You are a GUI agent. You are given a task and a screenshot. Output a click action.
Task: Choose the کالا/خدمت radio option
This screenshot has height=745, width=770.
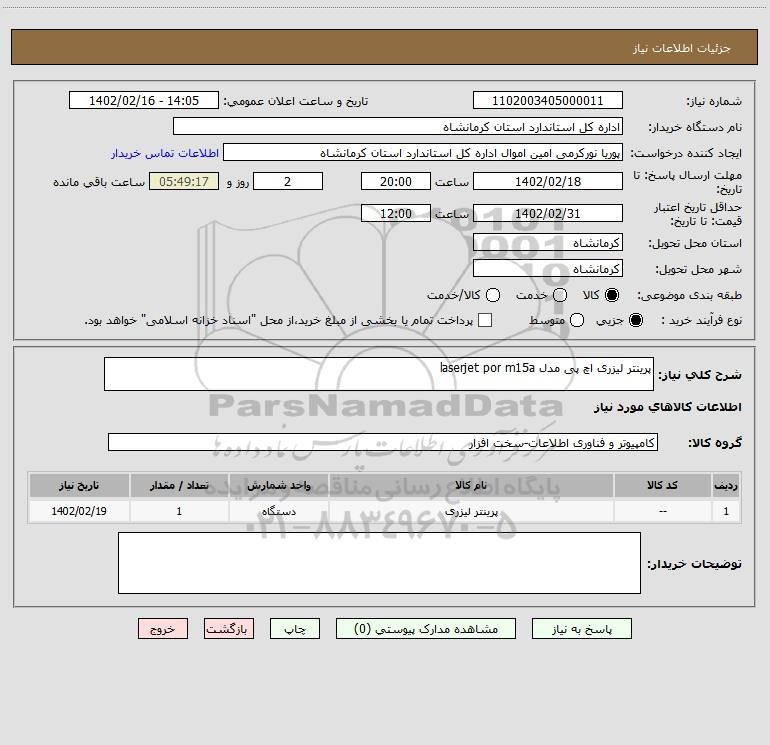click(493, 295)
